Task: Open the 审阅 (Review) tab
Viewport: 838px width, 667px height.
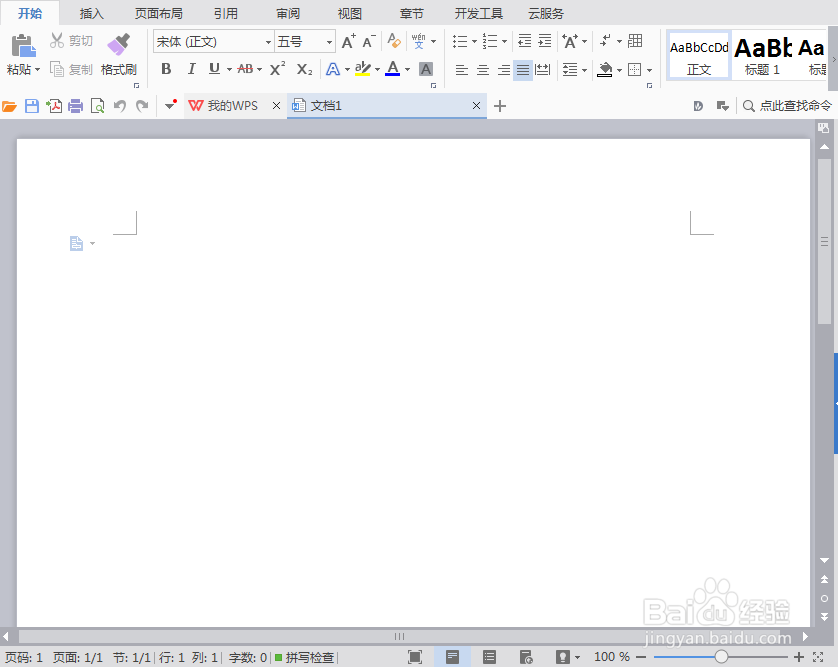Action: tap(288, 13)
